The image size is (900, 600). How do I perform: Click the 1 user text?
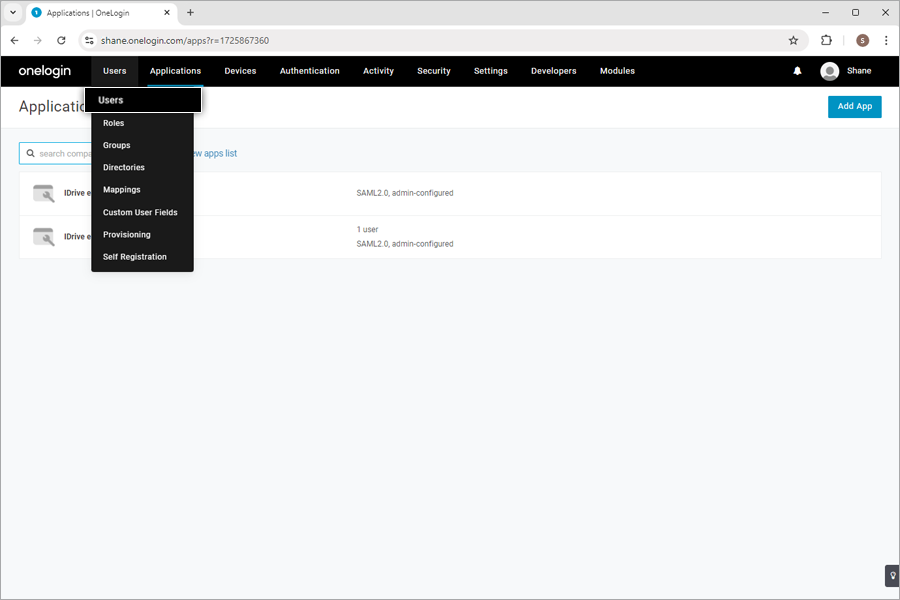(367, 229)
